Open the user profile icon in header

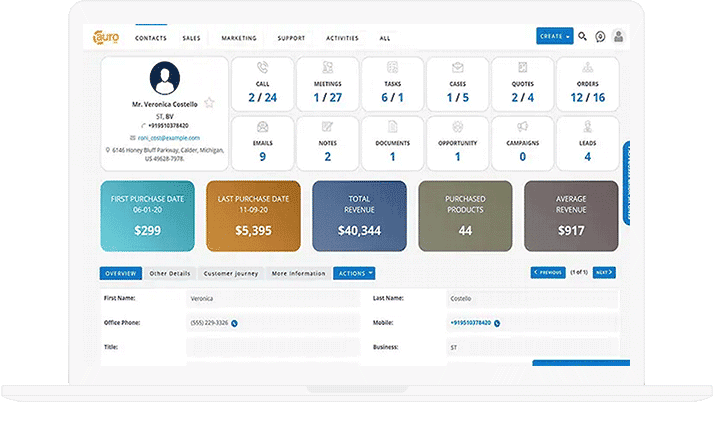pos(619,37)
